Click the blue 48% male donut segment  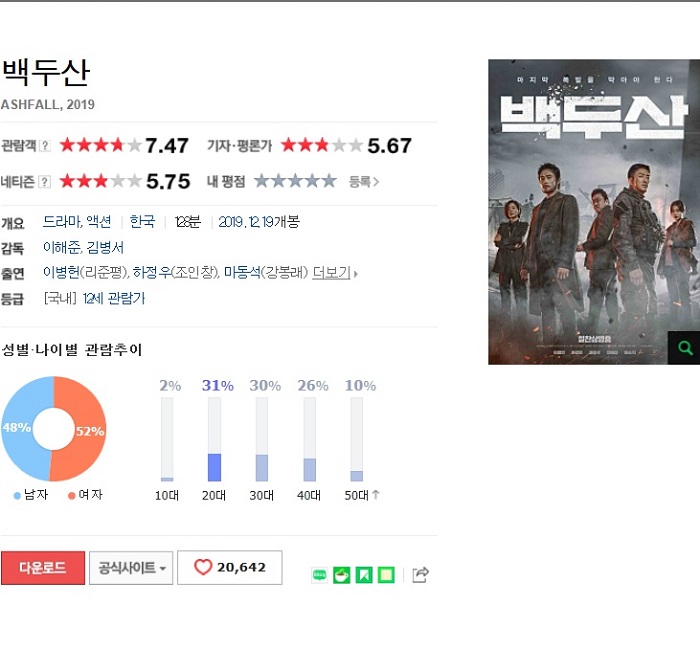tap(17, 428)
